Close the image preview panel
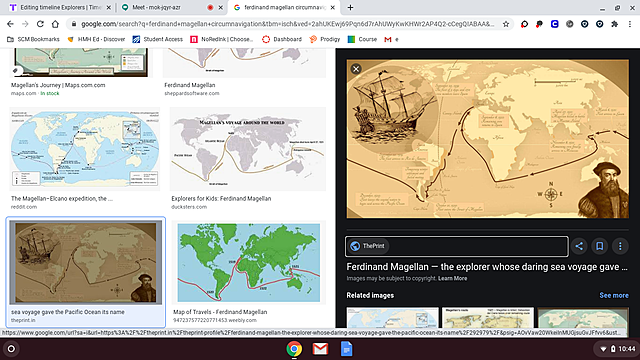Image resolution: width=640 pixels, height=360 pixels. click(x=356, y=69)
